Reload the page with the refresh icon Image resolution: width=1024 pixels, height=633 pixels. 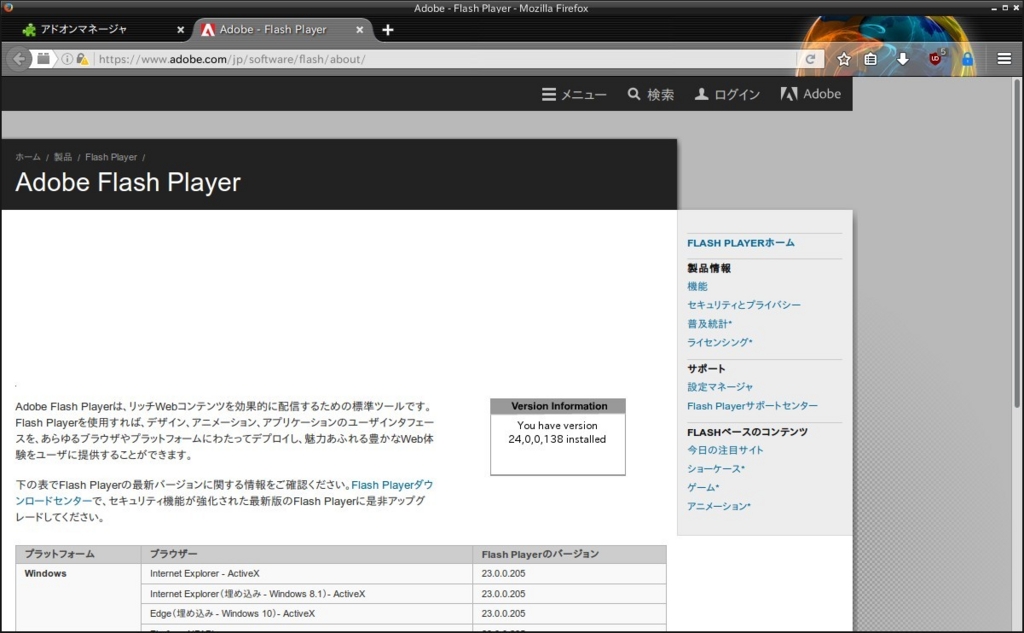[x=810, y=59]
